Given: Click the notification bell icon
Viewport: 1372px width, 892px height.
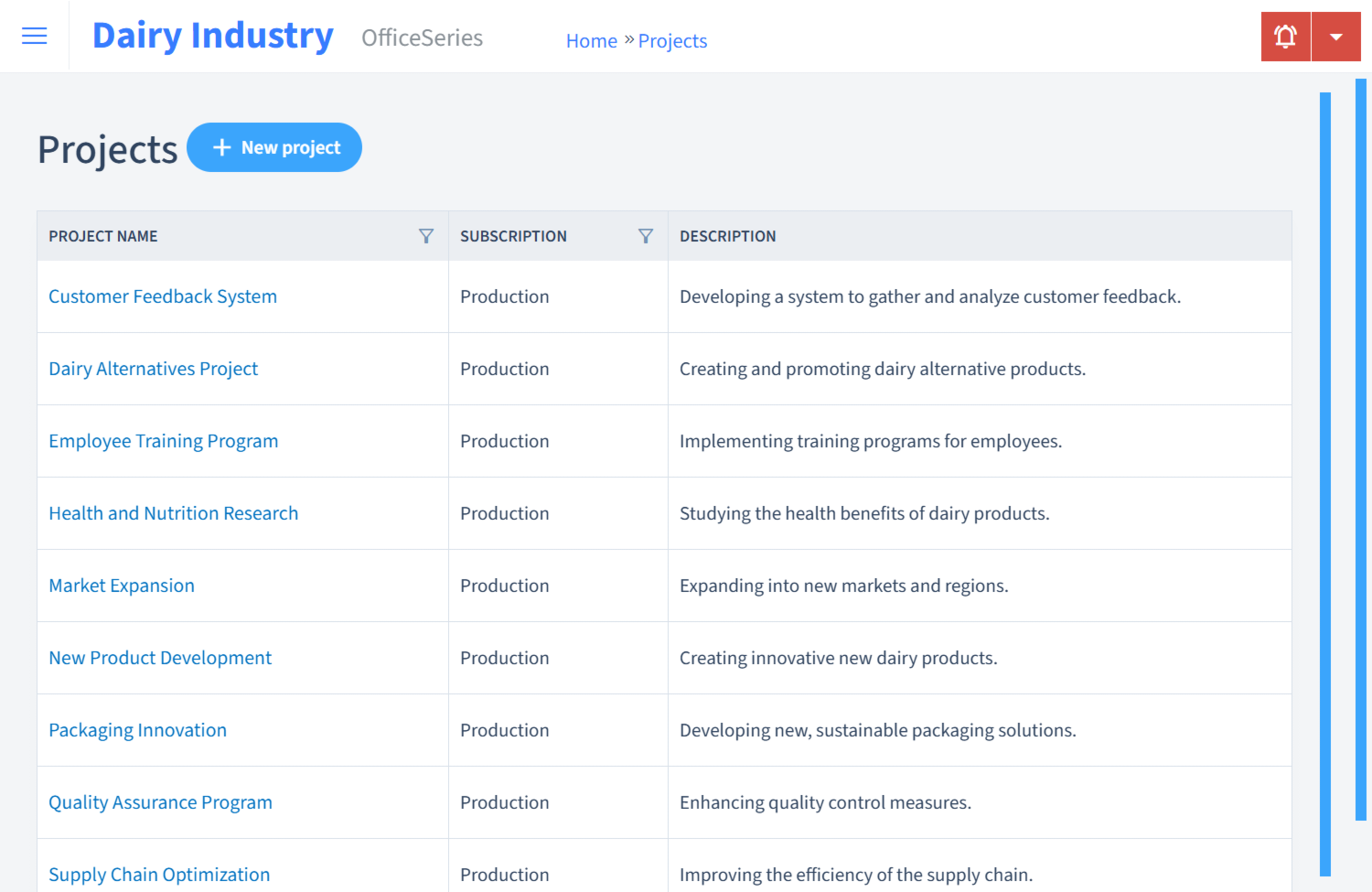Looking at the screenshot, I should (1285, 36).
